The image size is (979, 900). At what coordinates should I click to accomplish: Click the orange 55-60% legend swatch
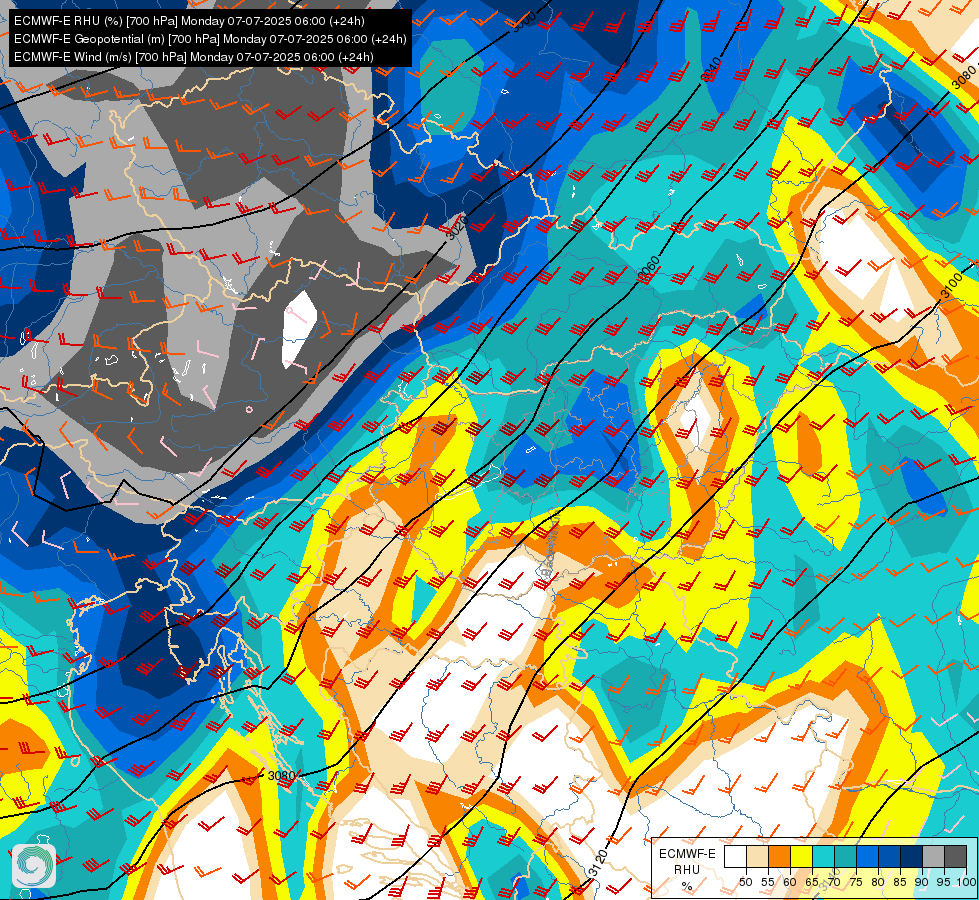tap(780, 856)
